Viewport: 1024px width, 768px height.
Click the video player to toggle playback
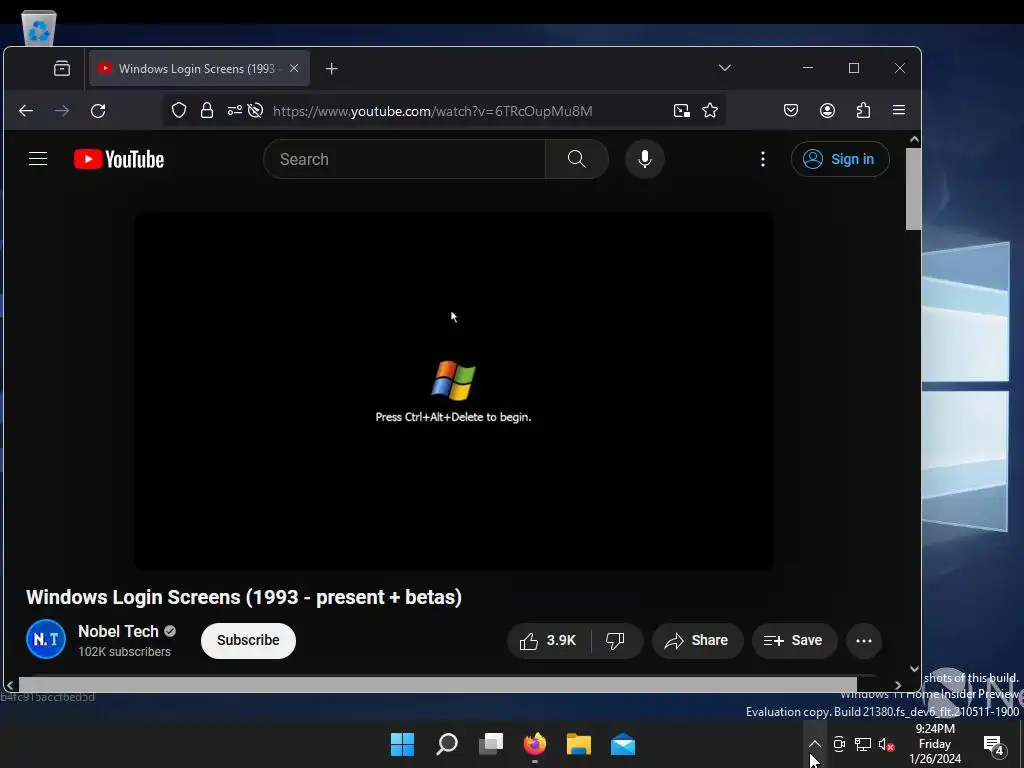(453, 391)
